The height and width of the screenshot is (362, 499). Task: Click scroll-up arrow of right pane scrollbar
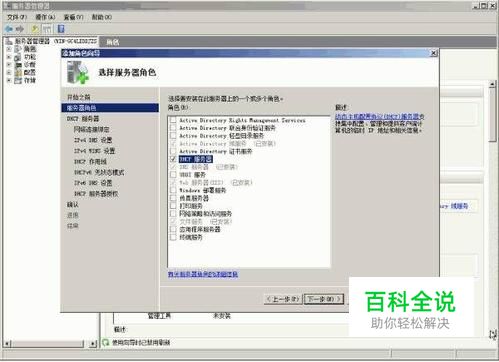click(493, 84)
